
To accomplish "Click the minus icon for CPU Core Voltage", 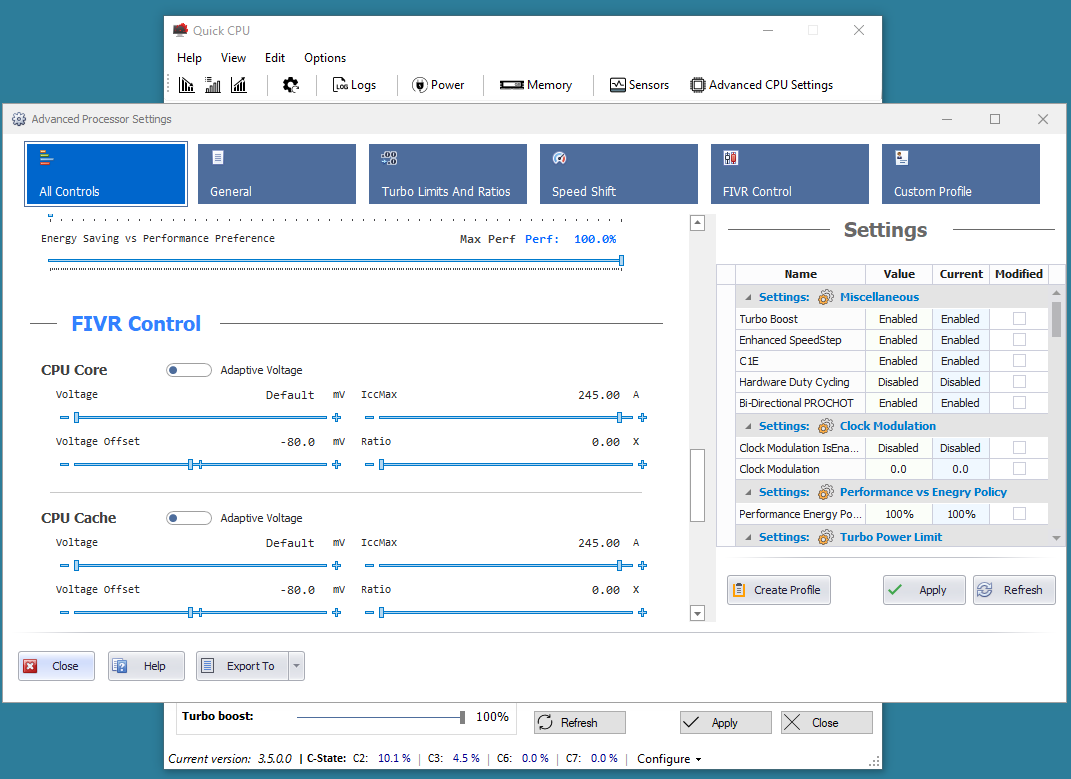I will (x=64, y=418).
